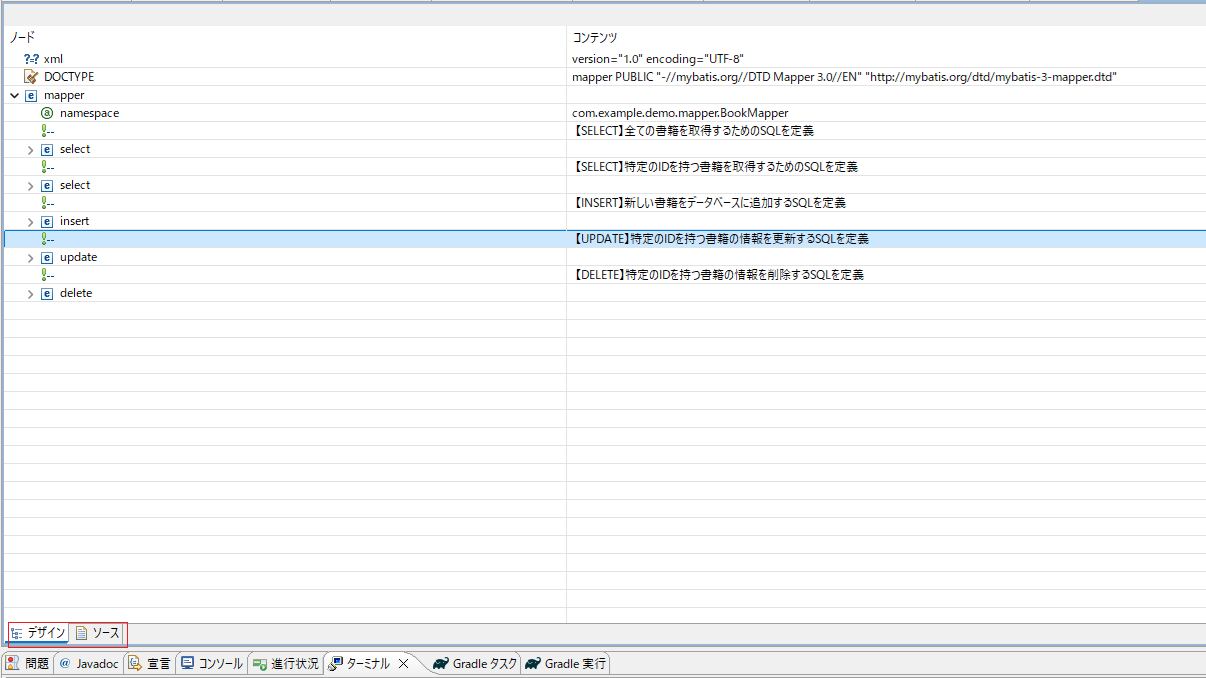
Task: Close the ターミナル tab
Action: point(404,663)
